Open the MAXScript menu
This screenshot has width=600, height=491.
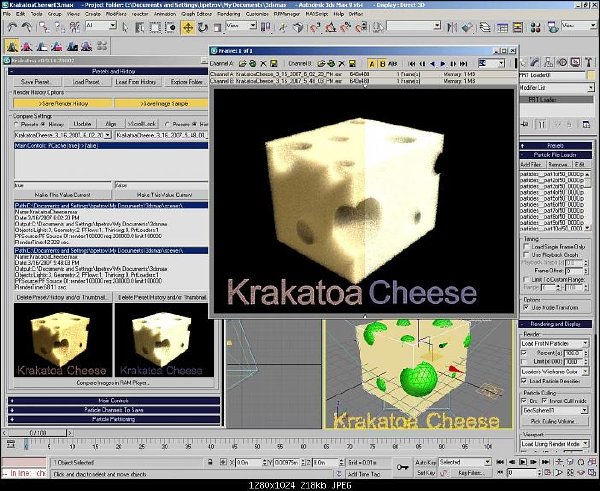[316, 14]
